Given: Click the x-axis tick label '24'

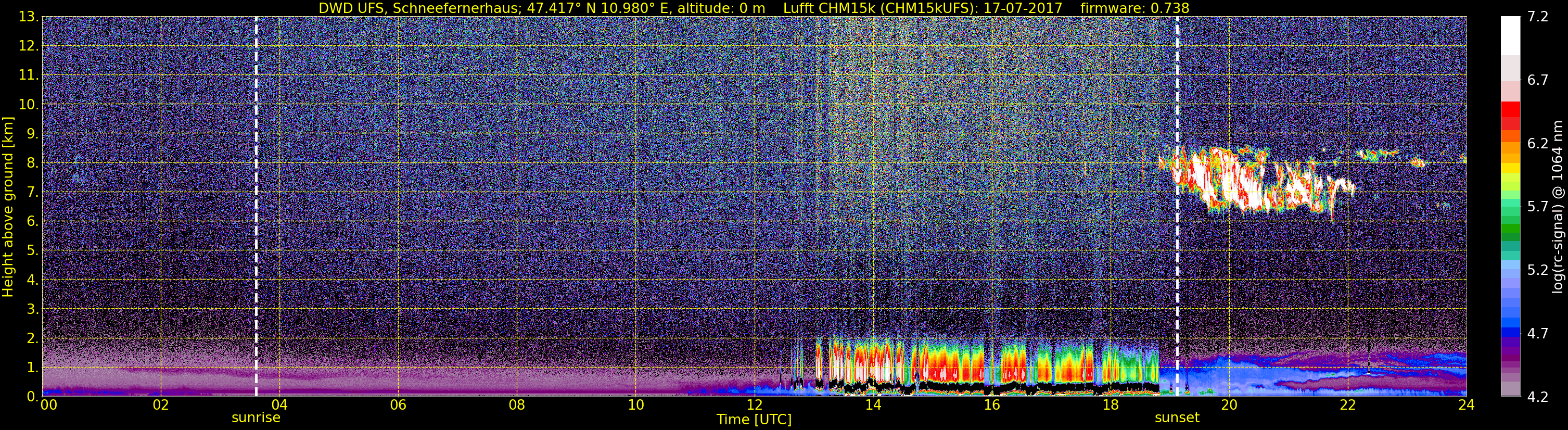Looking at the screenshot, I should [1467, 406].
